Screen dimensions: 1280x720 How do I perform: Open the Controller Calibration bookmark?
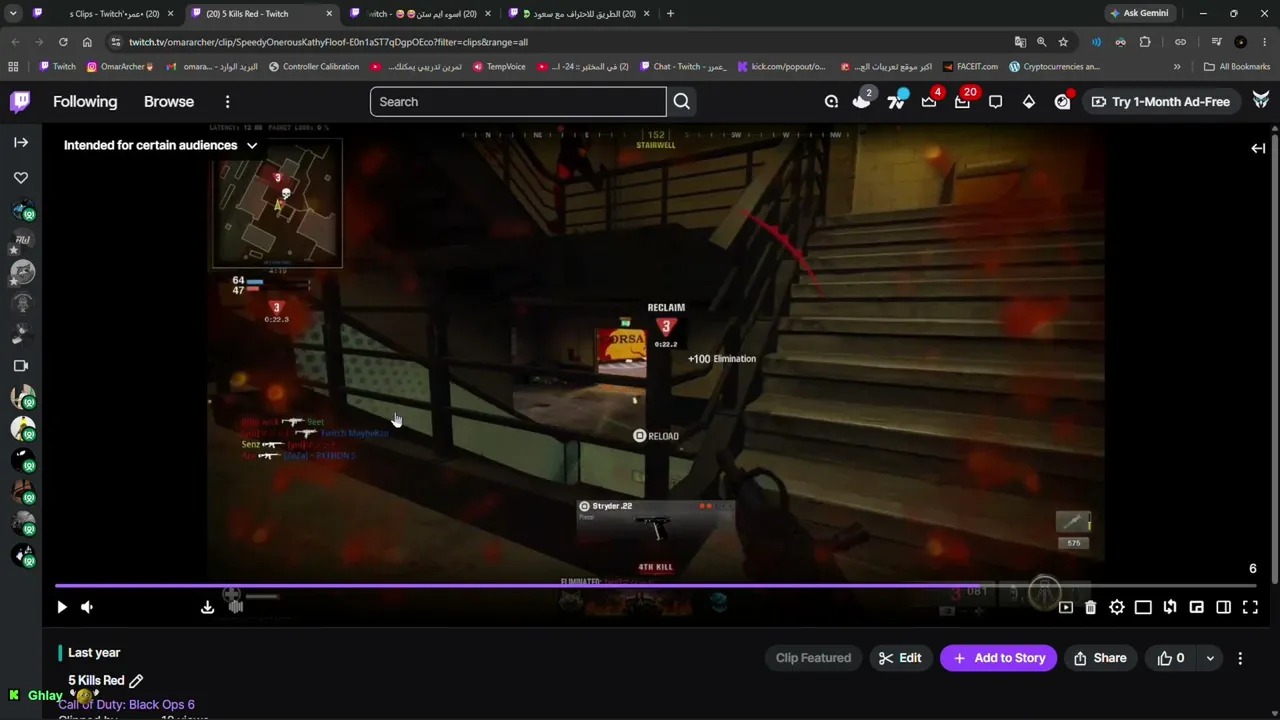tap(314, 67)
